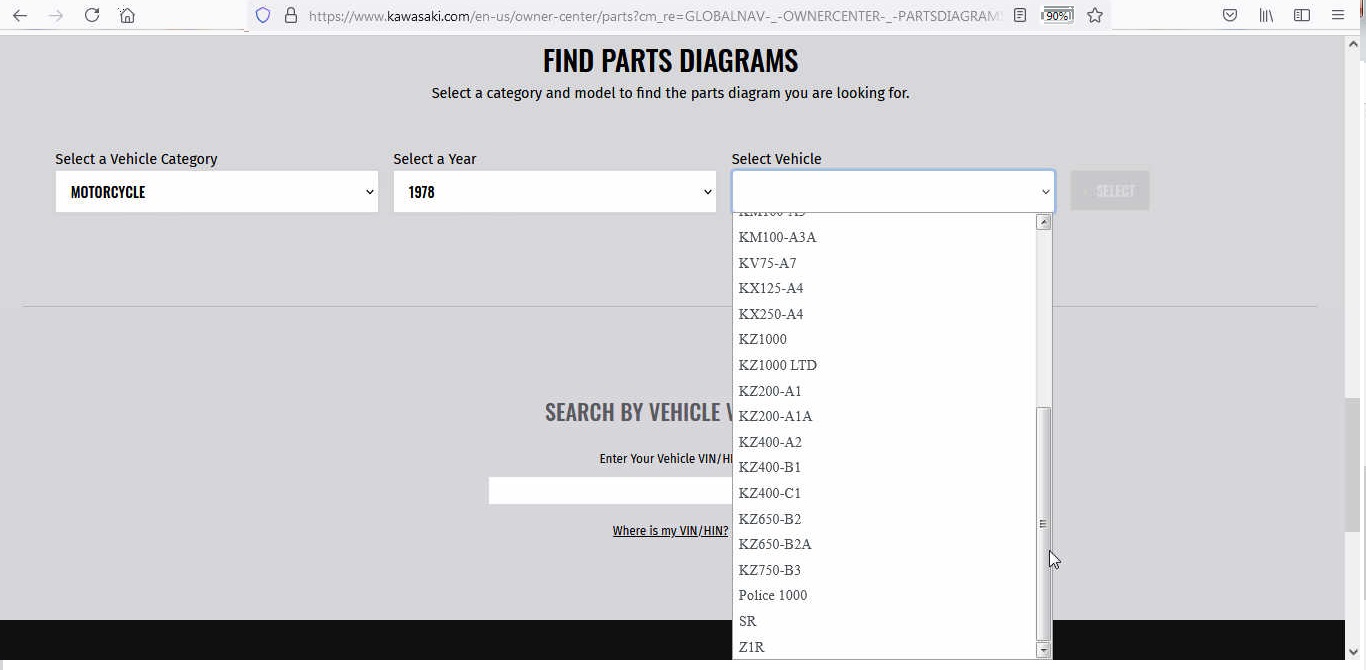Screen dimensions: 1366x670
Task: Open the library bookshelf icon
Action: click(1266, 15)
